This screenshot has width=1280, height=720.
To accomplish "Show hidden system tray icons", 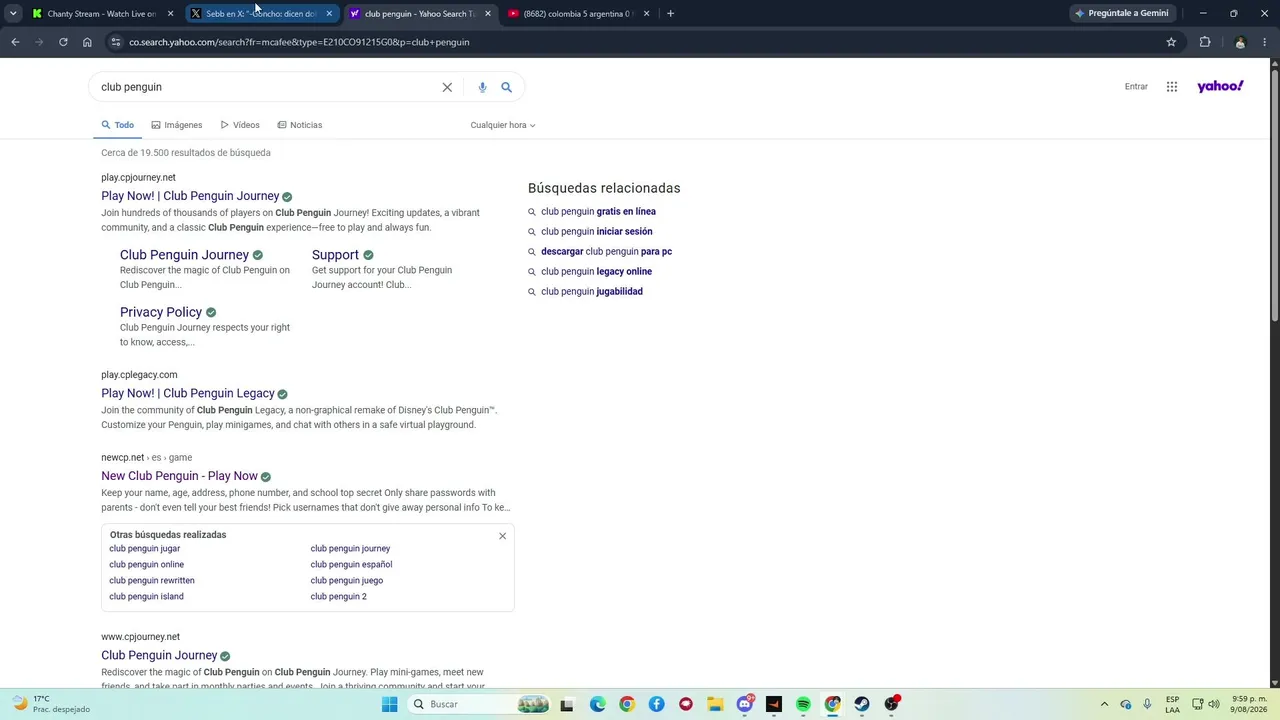I will click(x=1104, y=704).
